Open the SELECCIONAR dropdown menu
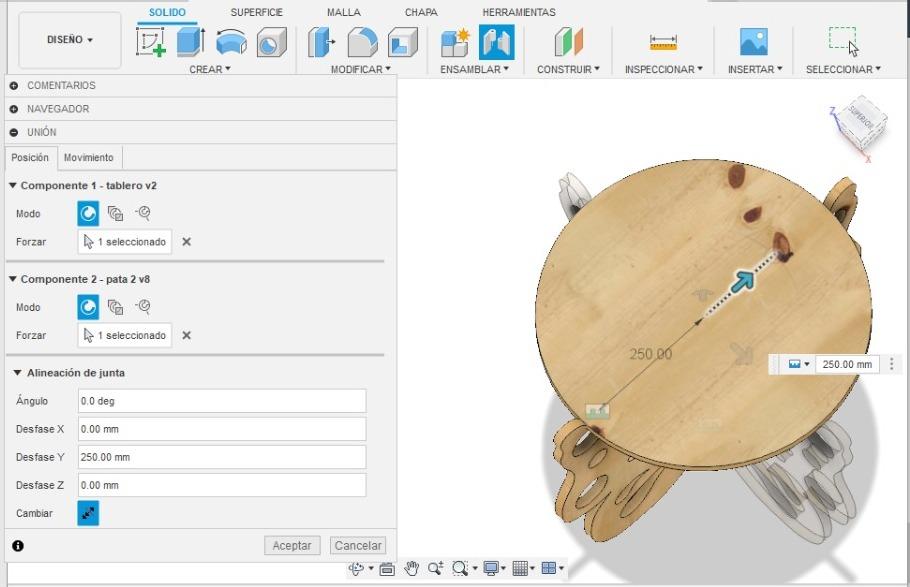 (x=843, y=69)
